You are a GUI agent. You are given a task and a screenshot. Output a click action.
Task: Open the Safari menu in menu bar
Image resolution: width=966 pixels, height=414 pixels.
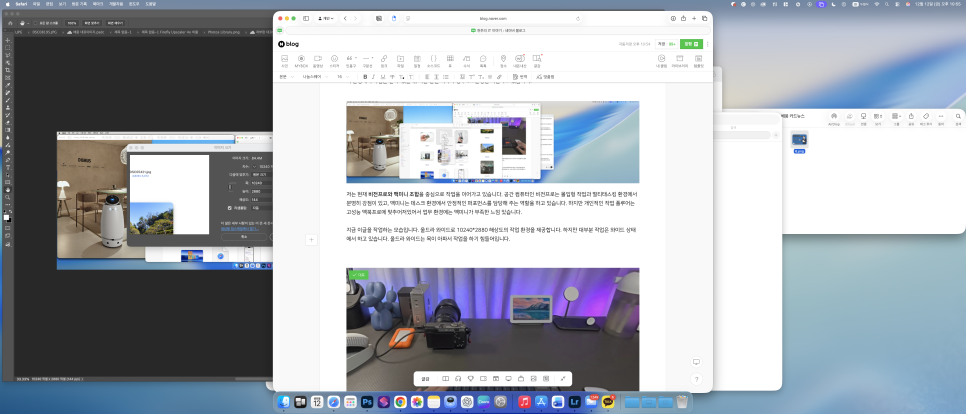pos(20,3)
